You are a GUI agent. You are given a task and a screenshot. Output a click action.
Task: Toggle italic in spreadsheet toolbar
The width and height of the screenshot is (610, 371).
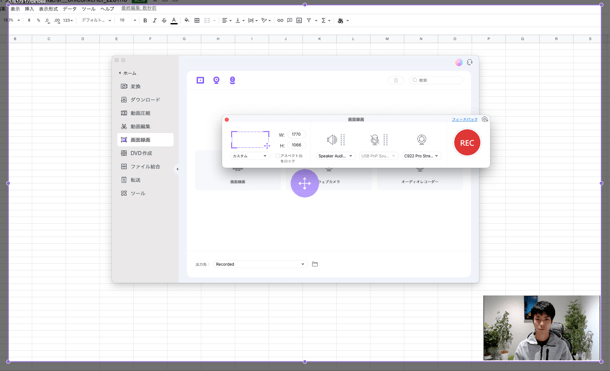point(154,20)
